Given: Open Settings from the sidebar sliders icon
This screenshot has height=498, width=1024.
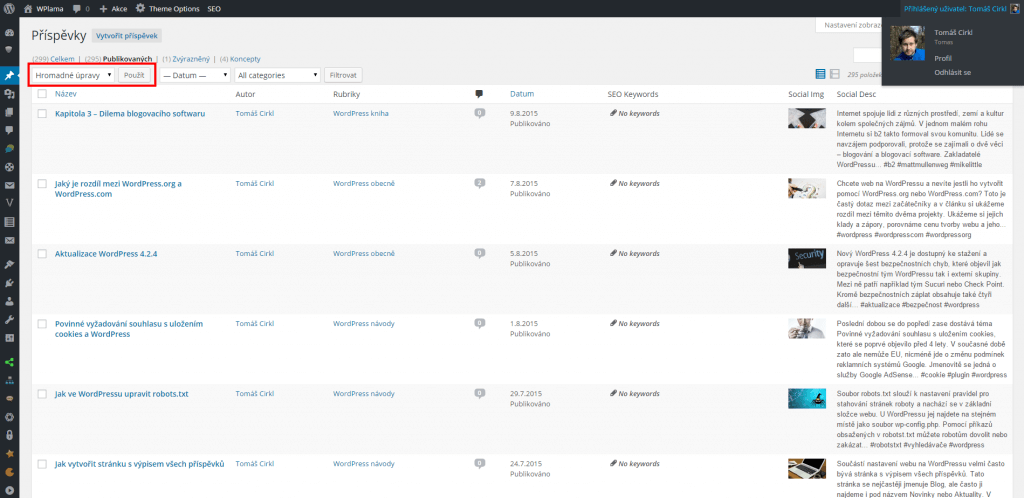Looking at the screenshot, I should (x=9, y=337).
